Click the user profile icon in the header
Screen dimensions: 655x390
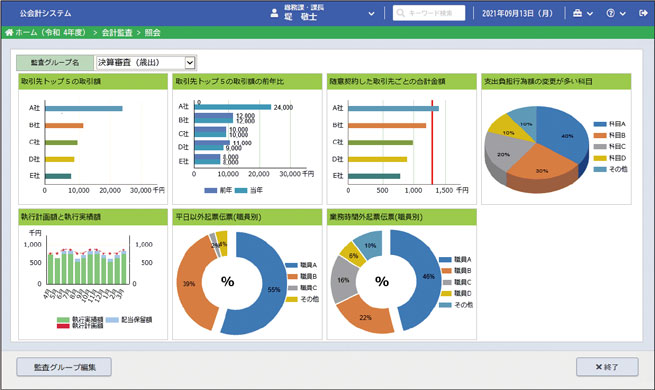tap(274, 13)
